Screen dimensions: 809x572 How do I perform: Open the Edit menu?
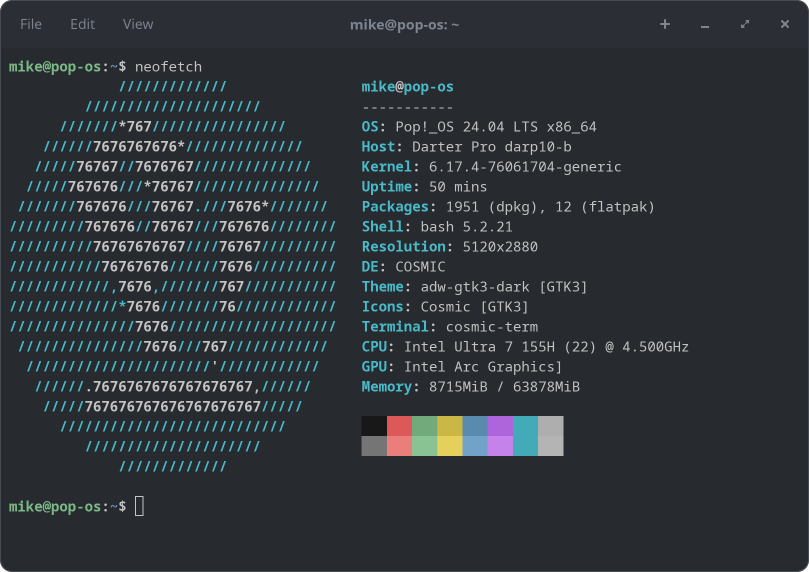click(83, 24)
